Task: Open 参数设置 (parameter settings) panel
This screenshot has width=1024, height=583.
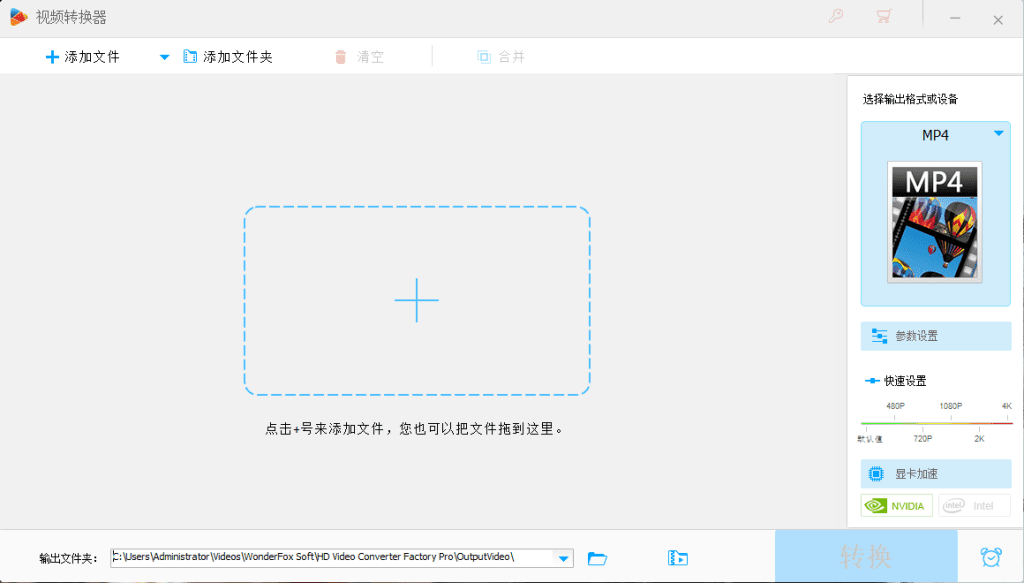Action: (x=934, y=336)
